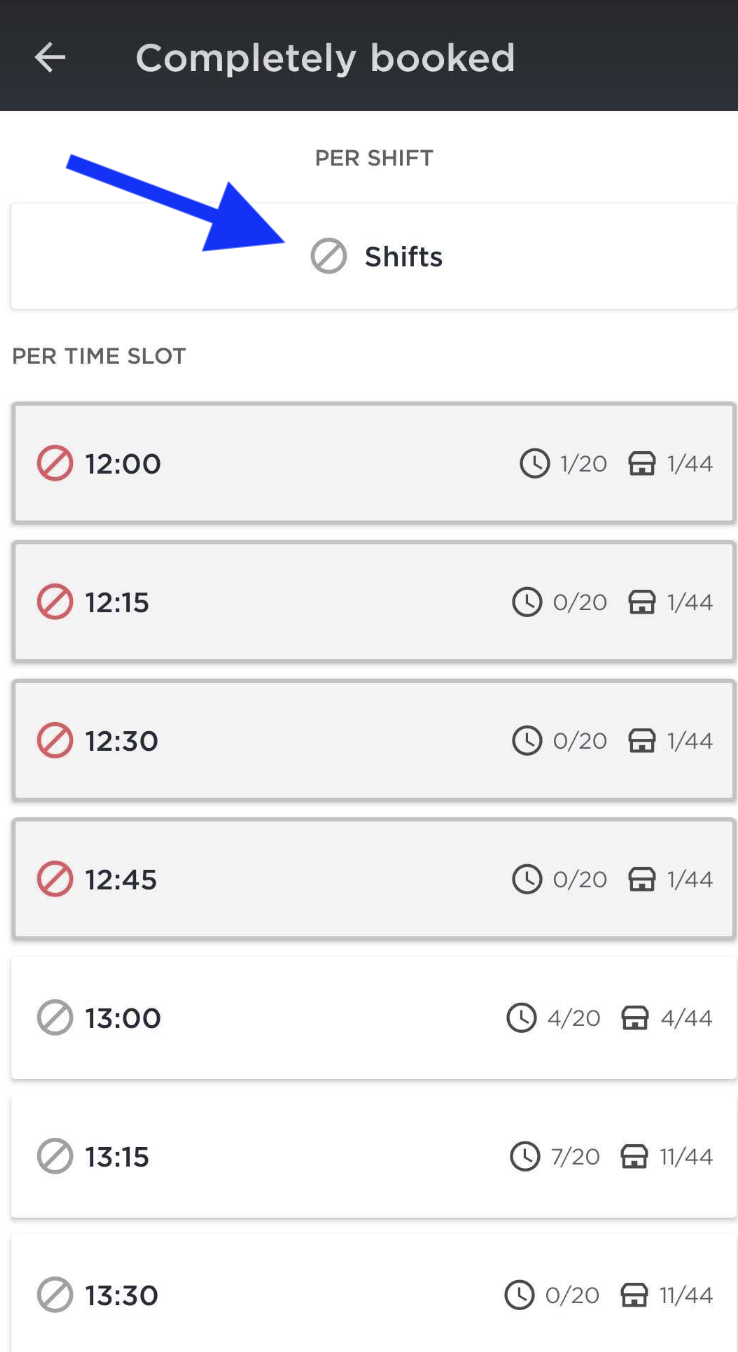This screenshot has height=1352, width=738.
Task: Unblock the 12:00 time slot icon
Action: [x=55, y=464]
